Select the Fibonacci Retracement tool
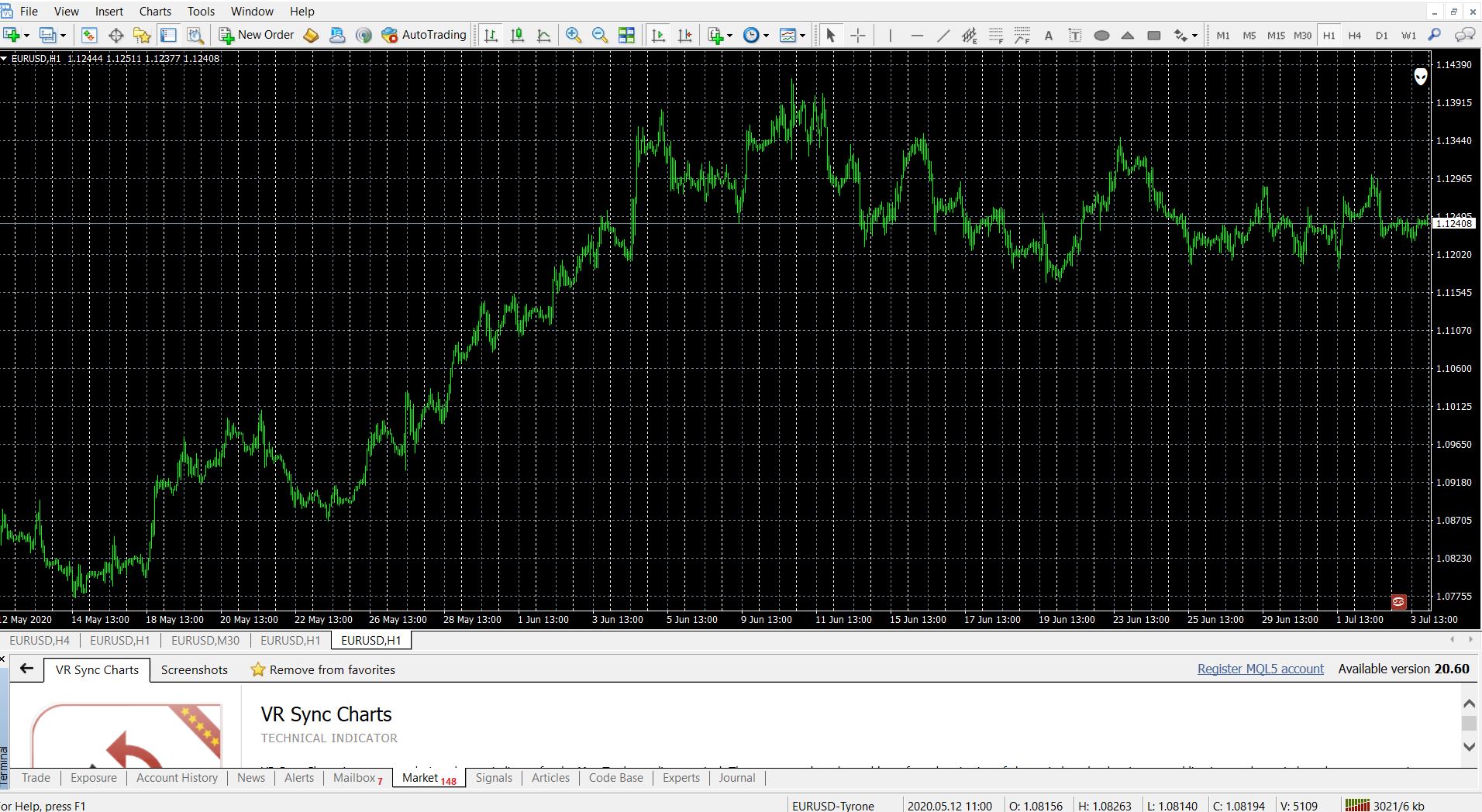This screenshot has width=1482, height=812. click(x=996, y=35)
